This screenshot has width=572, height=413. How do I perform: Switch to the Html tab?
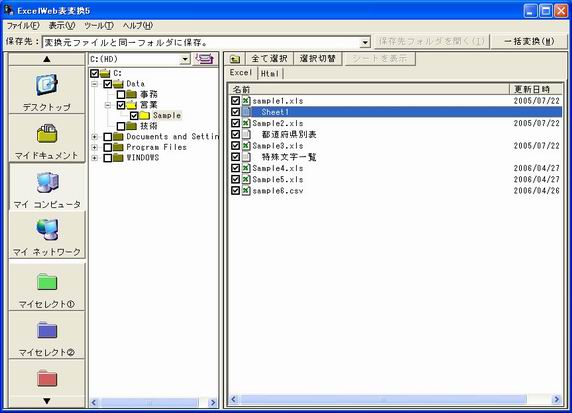pos(270,73)
